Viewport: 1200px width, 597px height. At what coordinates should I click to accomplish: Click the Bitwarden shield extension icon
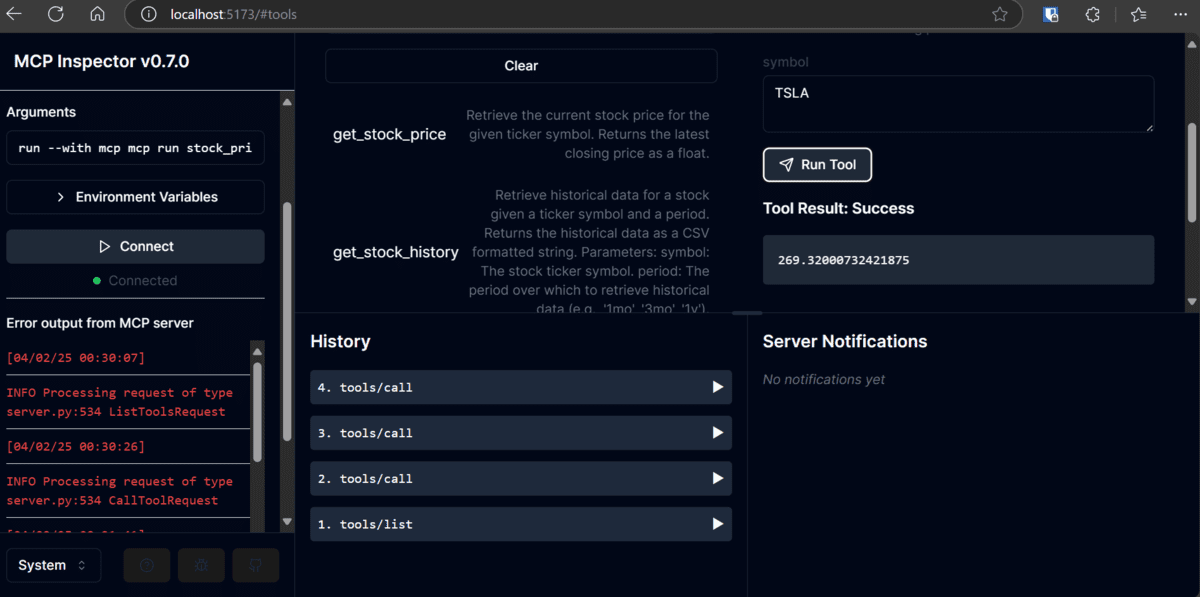pyautogui.click(x=1051, y=15)
